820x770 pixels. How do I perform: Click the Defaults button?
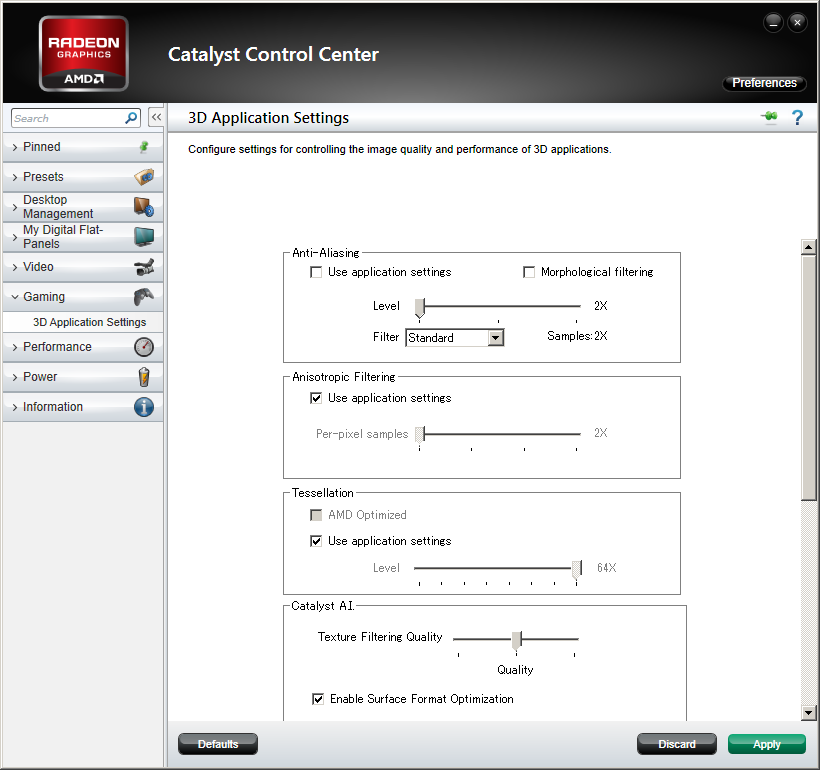coord(218,744)
